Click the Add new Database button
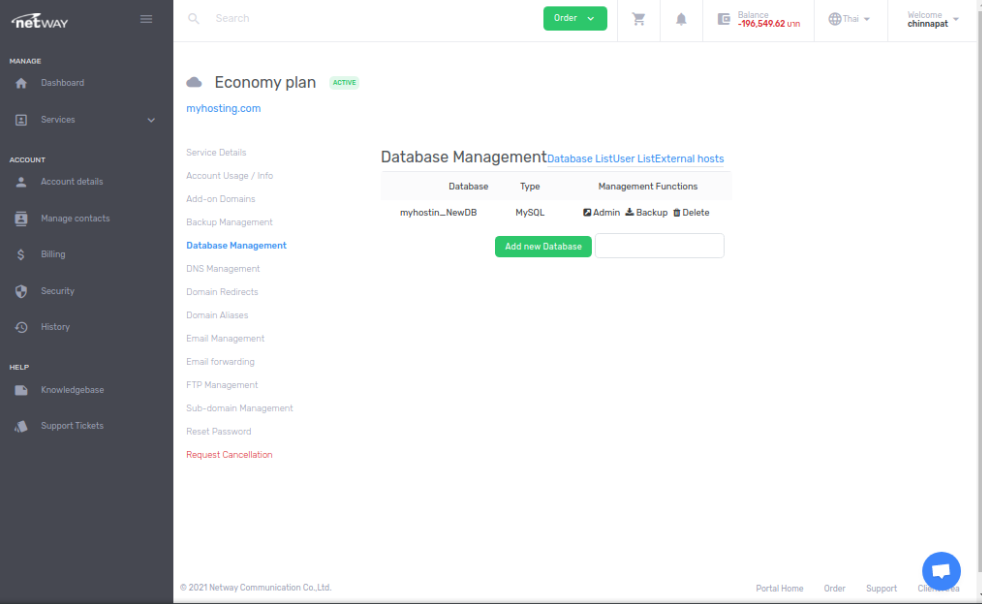This screenshot has height=604, width=982. [543, 246]
